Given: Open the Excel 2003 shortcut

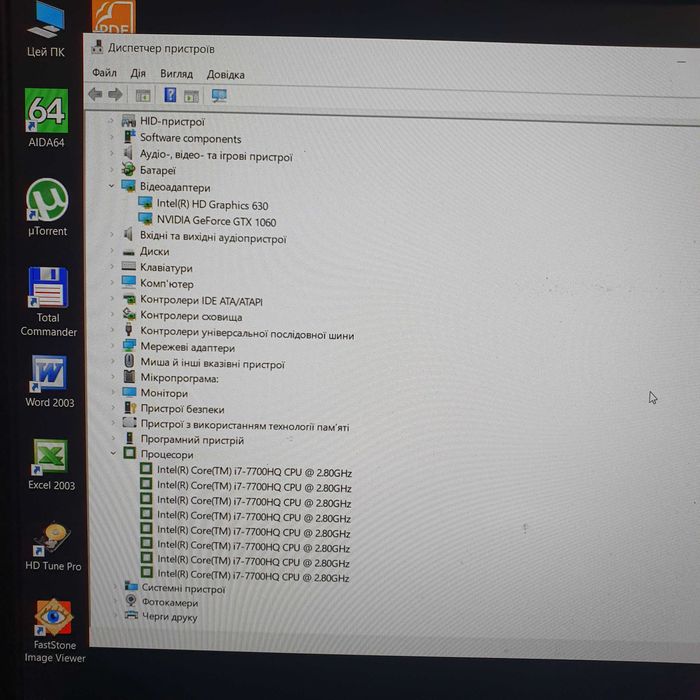Looking at the screenshot, I should tap(51, 465).
